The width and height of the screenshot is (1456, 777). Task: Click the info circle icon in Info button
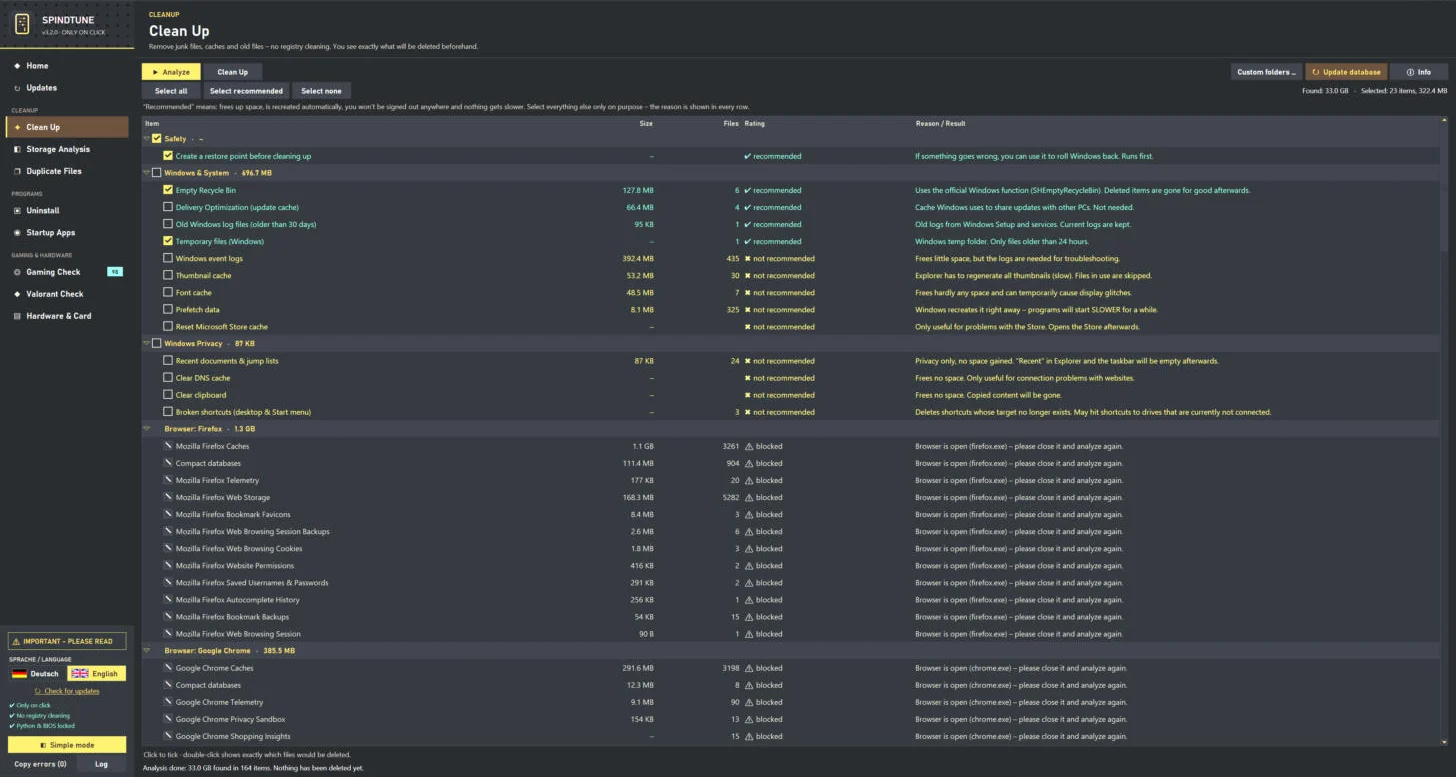point(1410,72)
